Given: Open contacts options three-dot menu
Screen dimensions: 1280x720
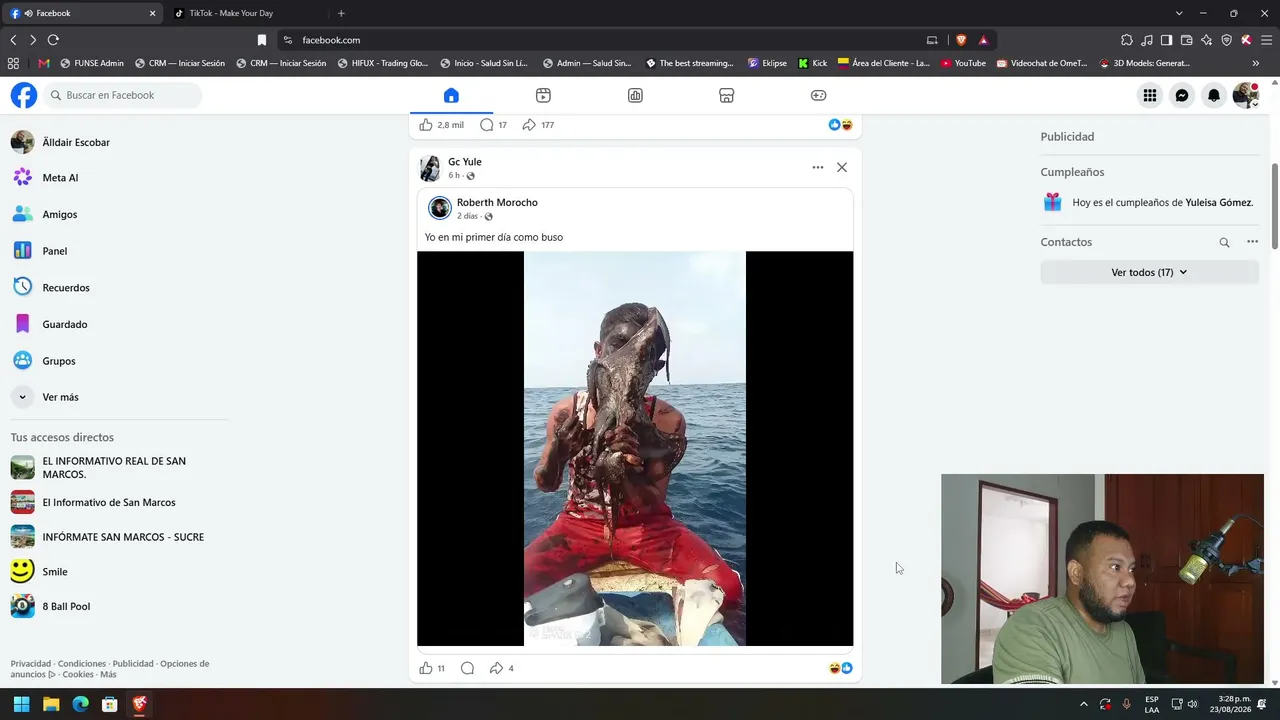Looking at the screenshot, I should pyautogui.click(x=1252, y=242).
